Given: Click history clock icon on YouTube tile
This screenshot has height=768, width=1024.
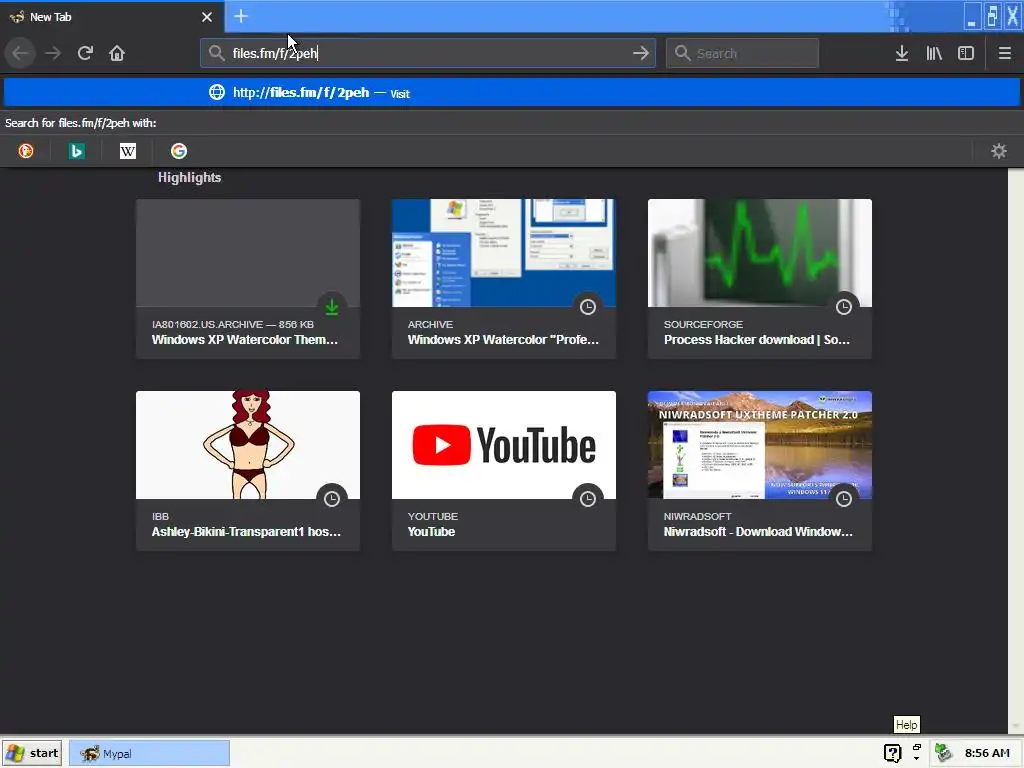Looking at the screenshot, I should (588, 499).
